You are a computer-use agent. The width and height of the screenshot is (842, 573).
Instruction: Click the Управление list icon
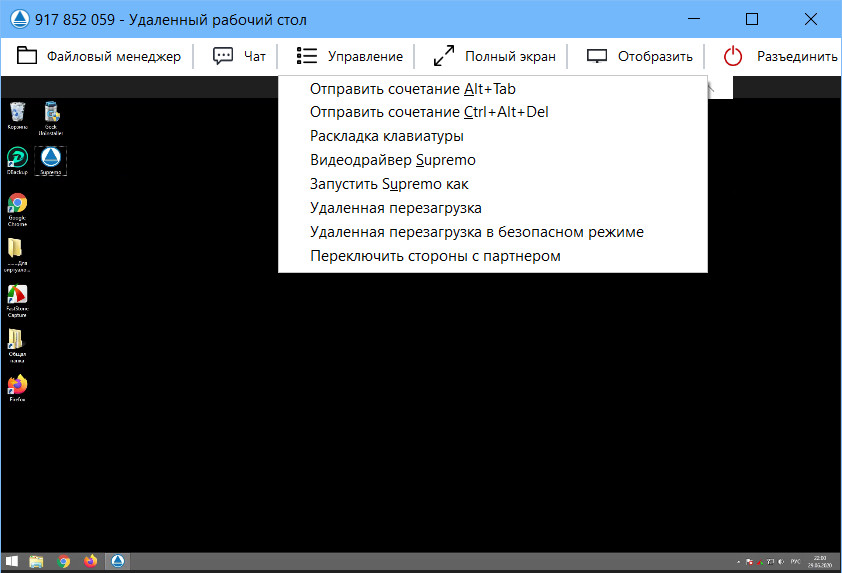click(307, 56)
